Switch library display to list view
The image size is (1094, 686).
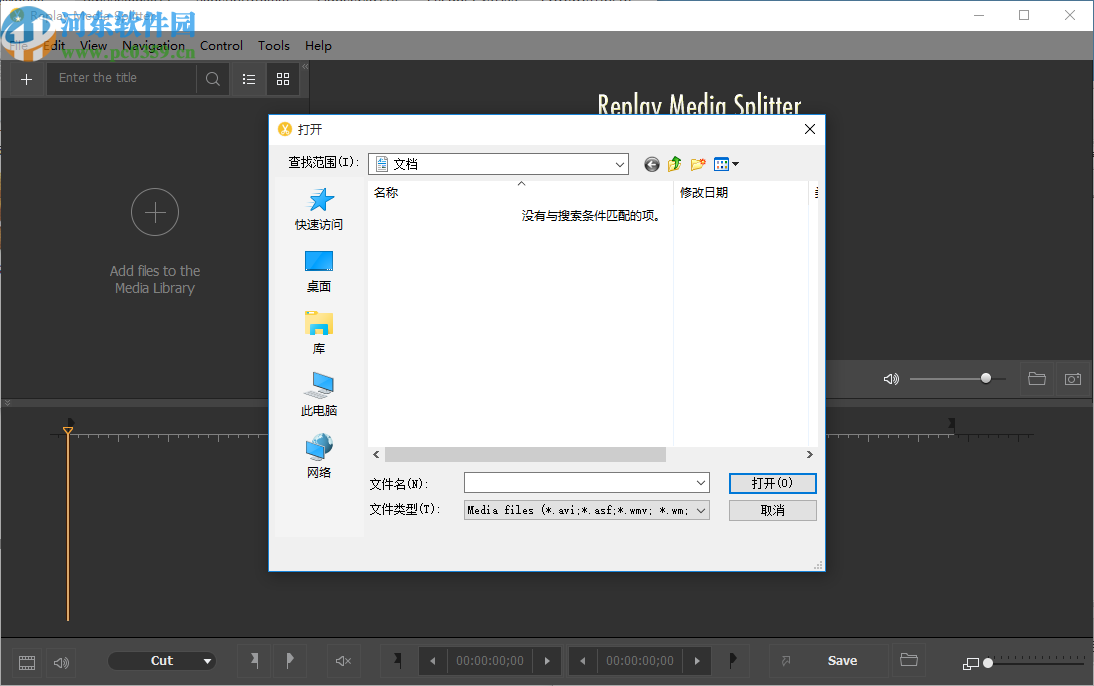(x=248, y=79)
